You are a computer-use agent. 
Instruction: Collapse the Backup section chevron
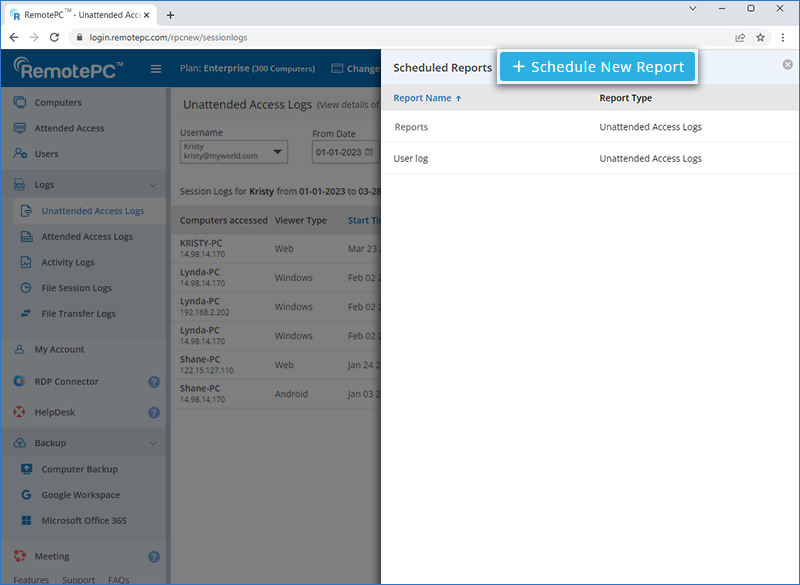(153, 443)
